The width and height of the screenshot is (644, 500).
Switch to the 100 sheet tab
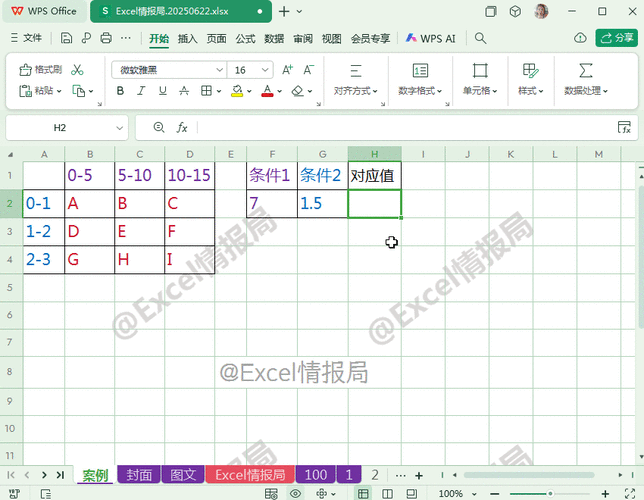[x=316, y=475]
